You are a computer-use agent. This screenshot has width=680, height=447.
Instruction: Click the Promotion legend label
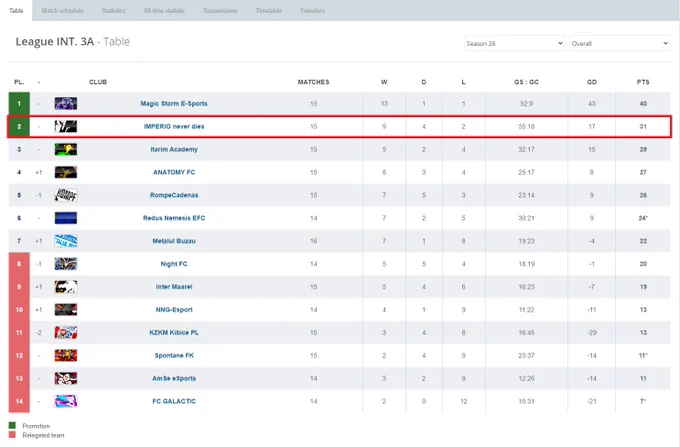pyautogui.click(x=36, y=426)
